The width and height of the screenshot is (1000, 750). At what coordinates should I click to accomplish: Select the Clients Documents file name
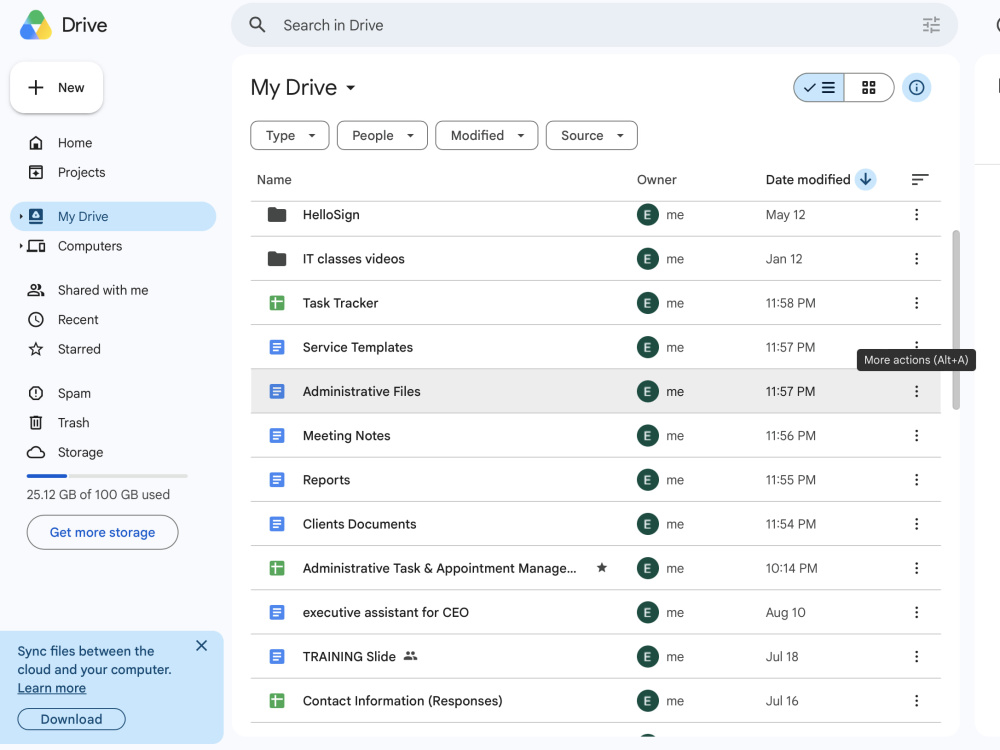tap(359, 524)
